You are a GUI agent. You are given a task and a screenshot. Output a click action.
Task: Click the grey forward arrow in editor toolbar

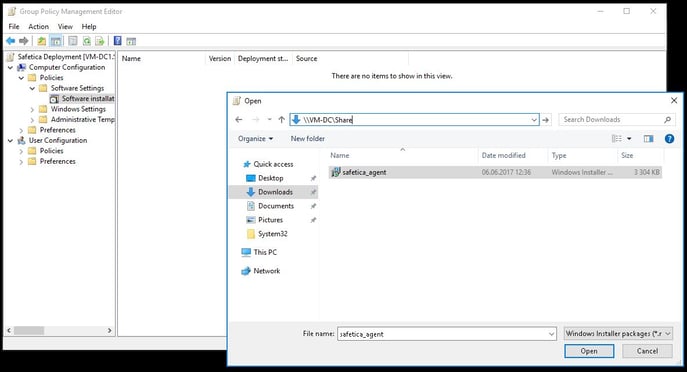pyautogui.click(x=24, y=41)
